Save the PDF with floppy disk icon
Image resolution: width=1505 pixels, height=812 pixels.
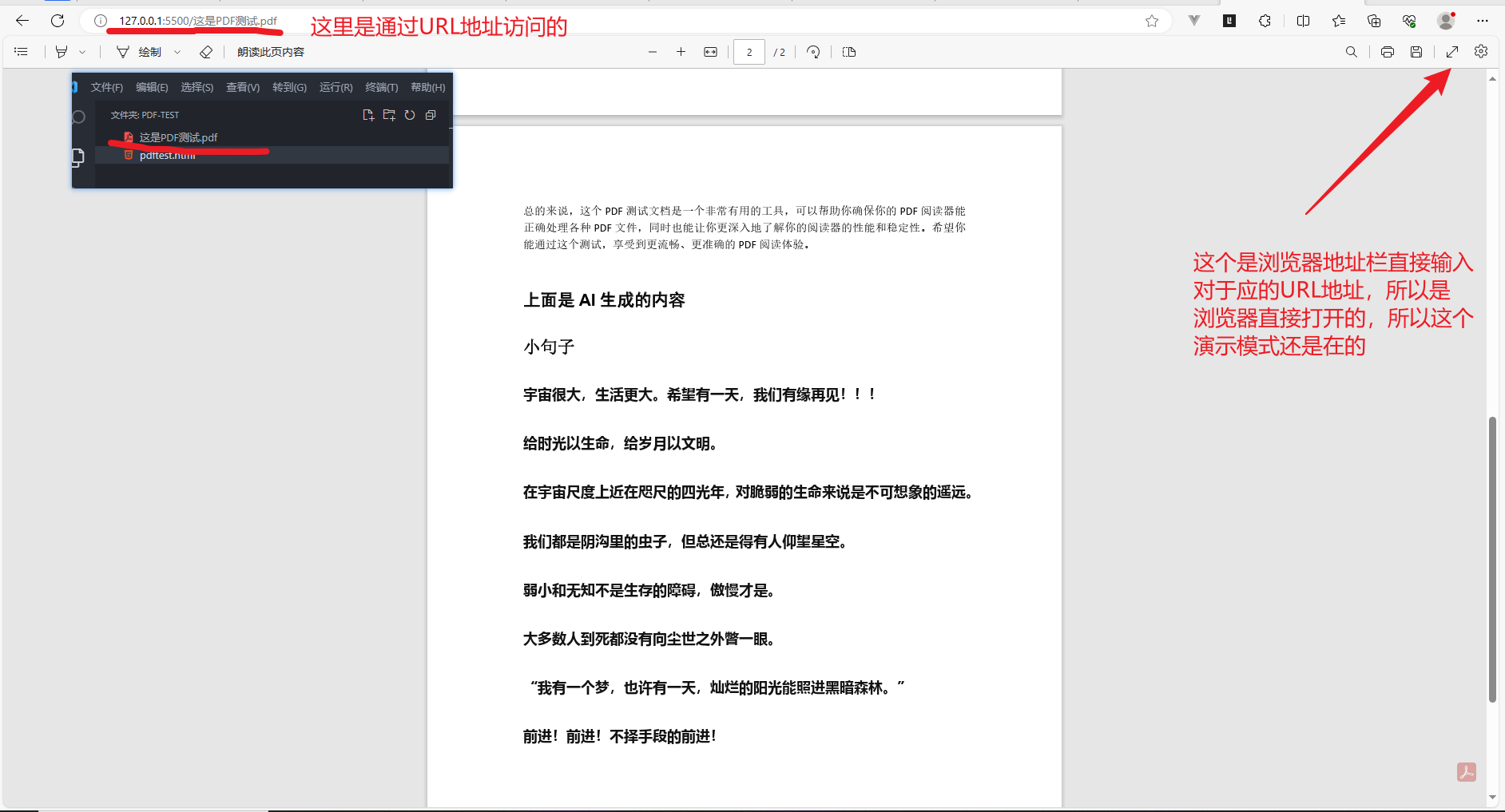coord(1416,52)
